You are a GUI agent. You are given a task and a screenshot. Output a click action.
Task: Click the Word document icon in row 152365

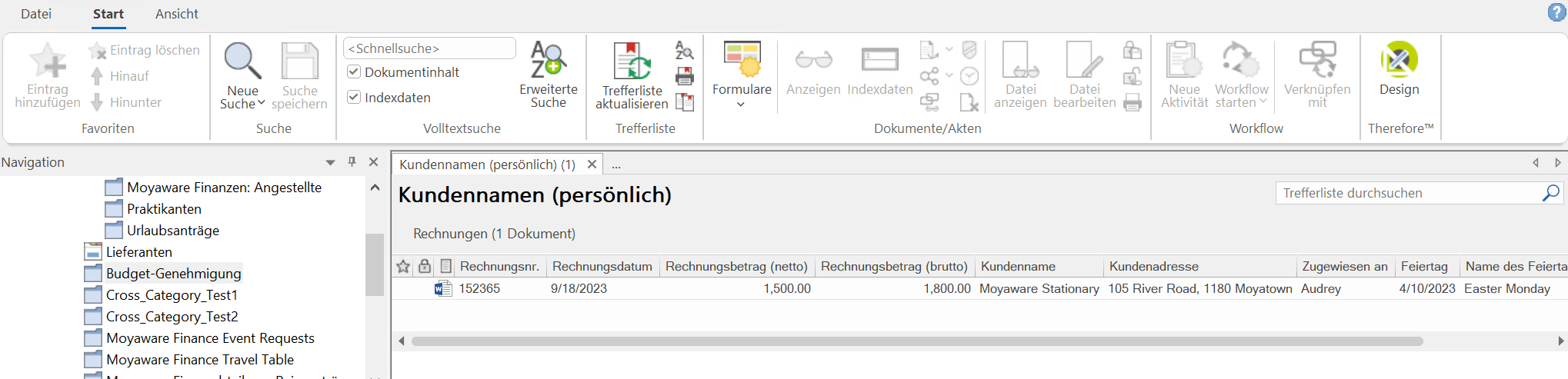[443, 288]
